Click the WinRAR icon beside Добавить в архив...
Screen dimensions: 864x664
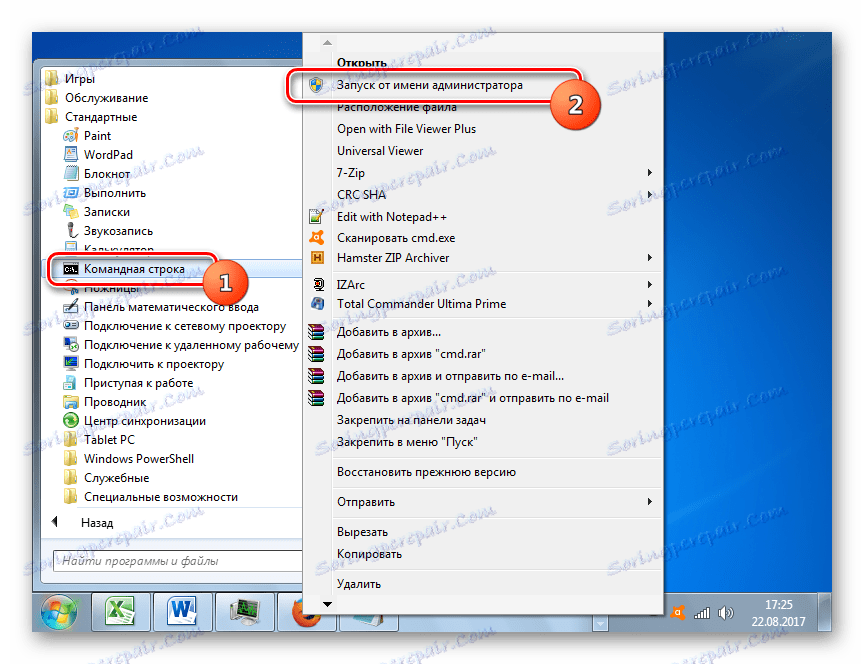point(316,332)
